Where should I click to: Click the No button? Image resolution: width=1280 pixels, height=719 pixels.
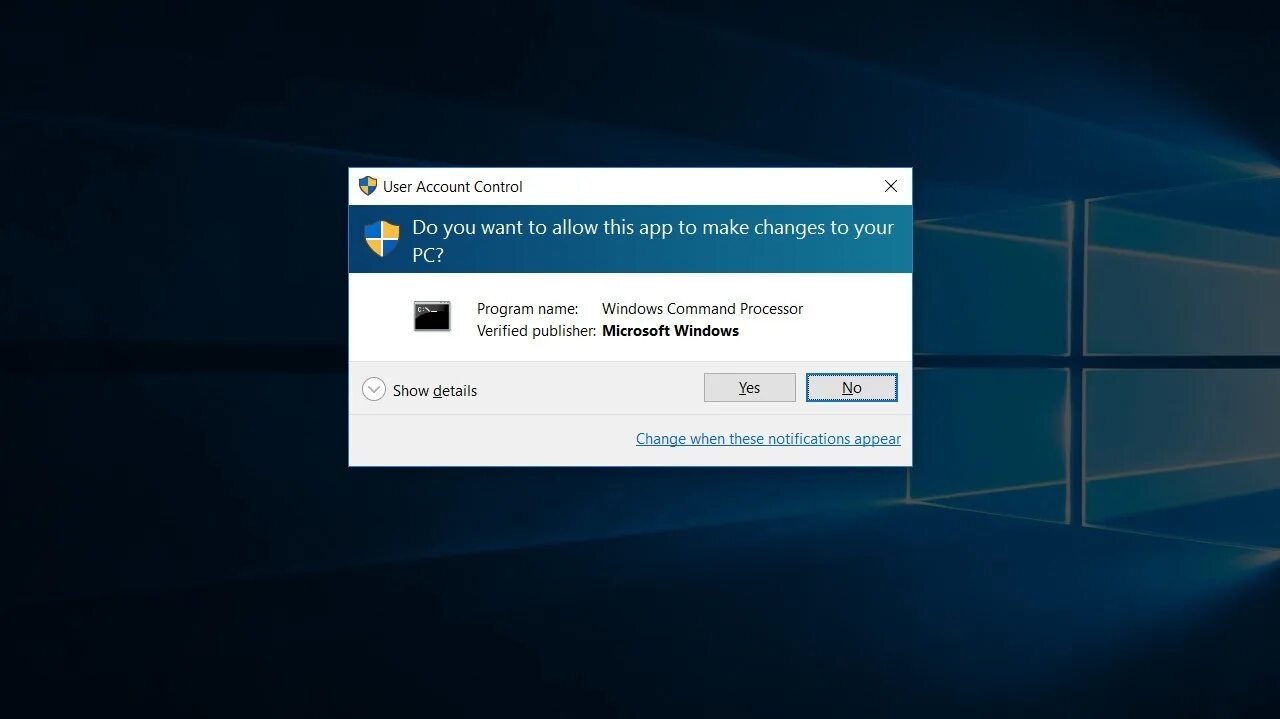(852, 388)
